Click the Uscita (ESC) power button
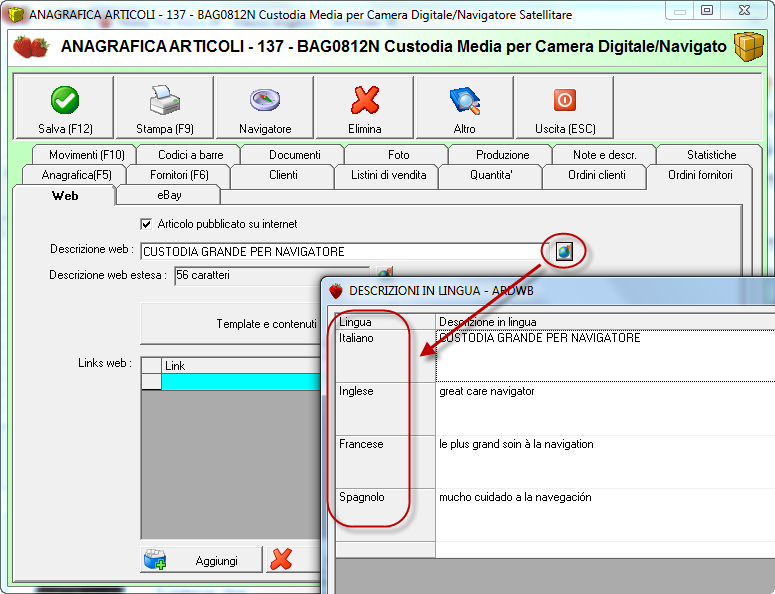The width and height of the screenshot is (775, 594). pyautogui.click(x=565, y=108)
